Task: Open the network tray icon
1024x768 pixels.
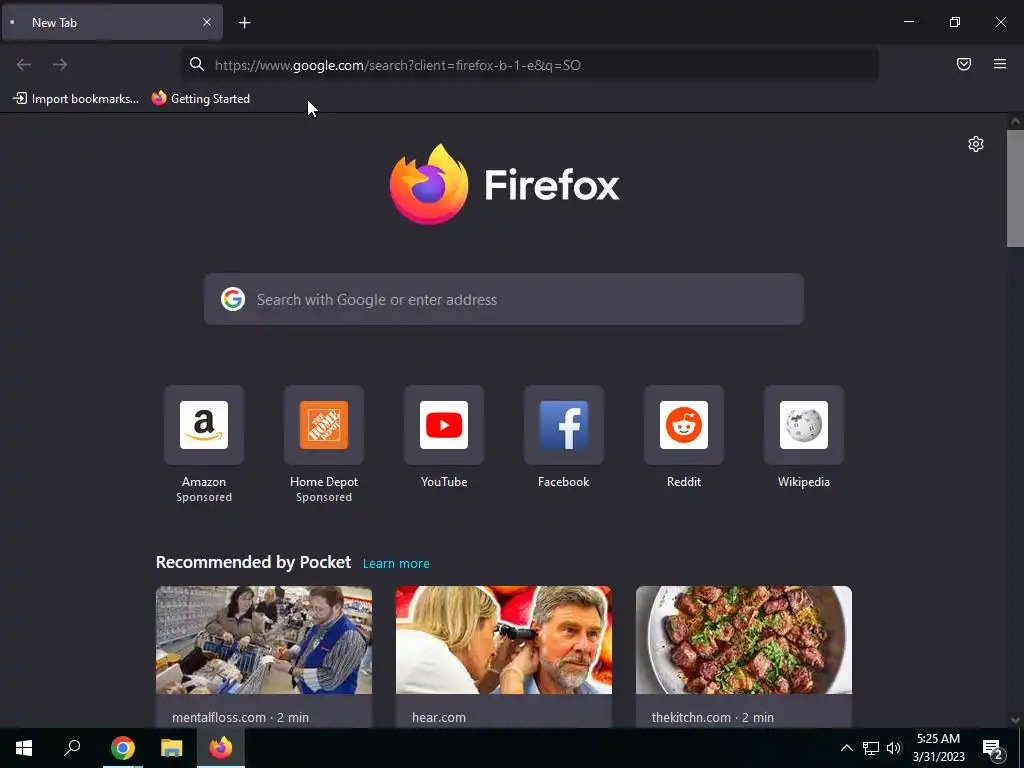Action: tap(871, 748)
